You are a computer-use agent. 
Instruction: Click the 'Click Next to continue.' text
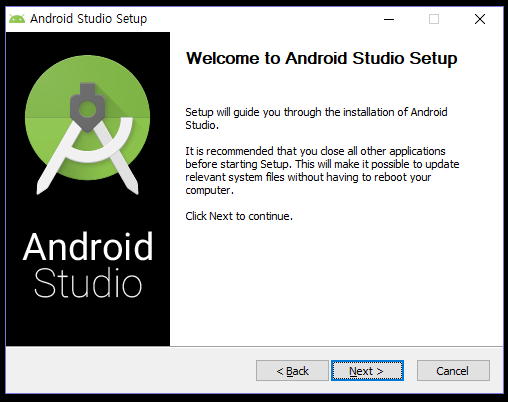point(239,216)
